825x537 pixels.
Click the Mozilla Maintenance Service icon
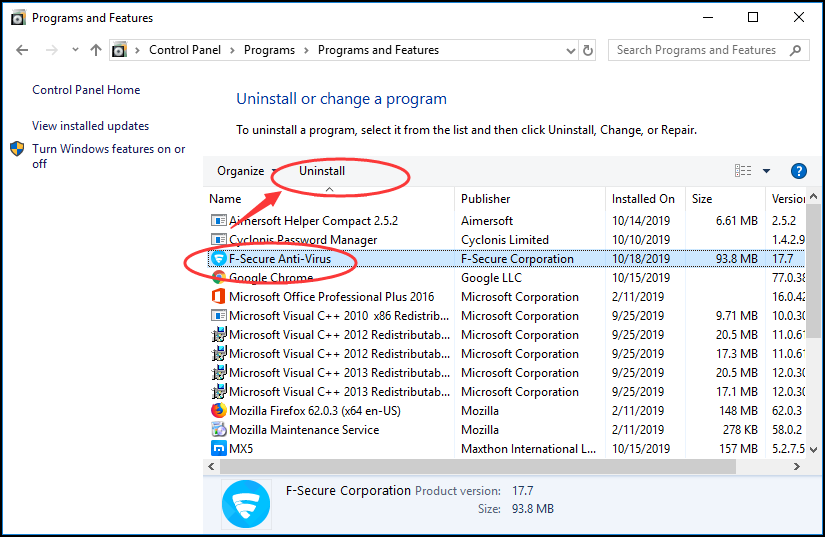click(218, 429)
